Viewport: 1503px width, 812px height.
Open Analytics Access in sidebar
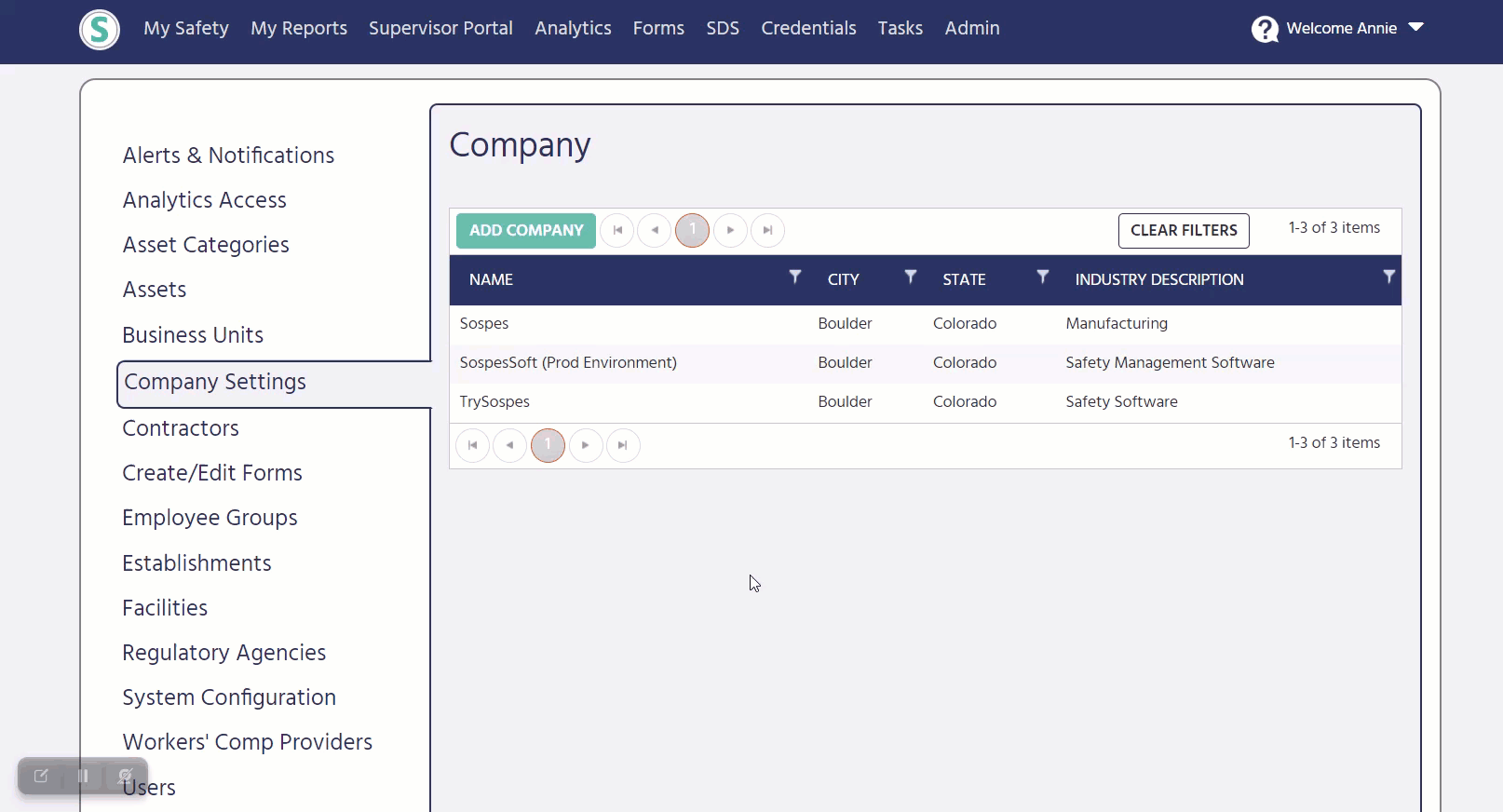tap(205, 200)
